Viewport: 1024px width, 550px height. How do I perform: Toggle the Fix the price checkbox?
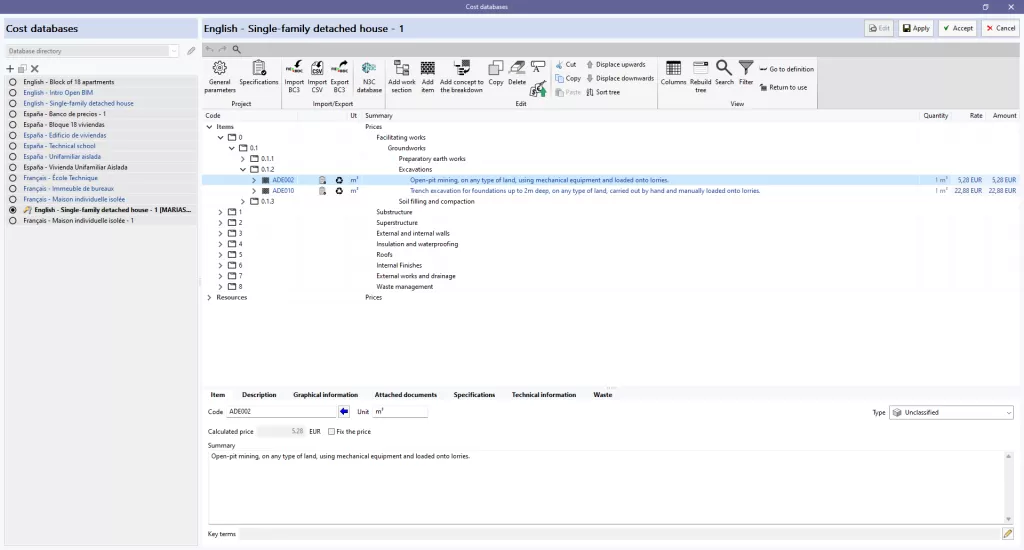click(331, 432)
